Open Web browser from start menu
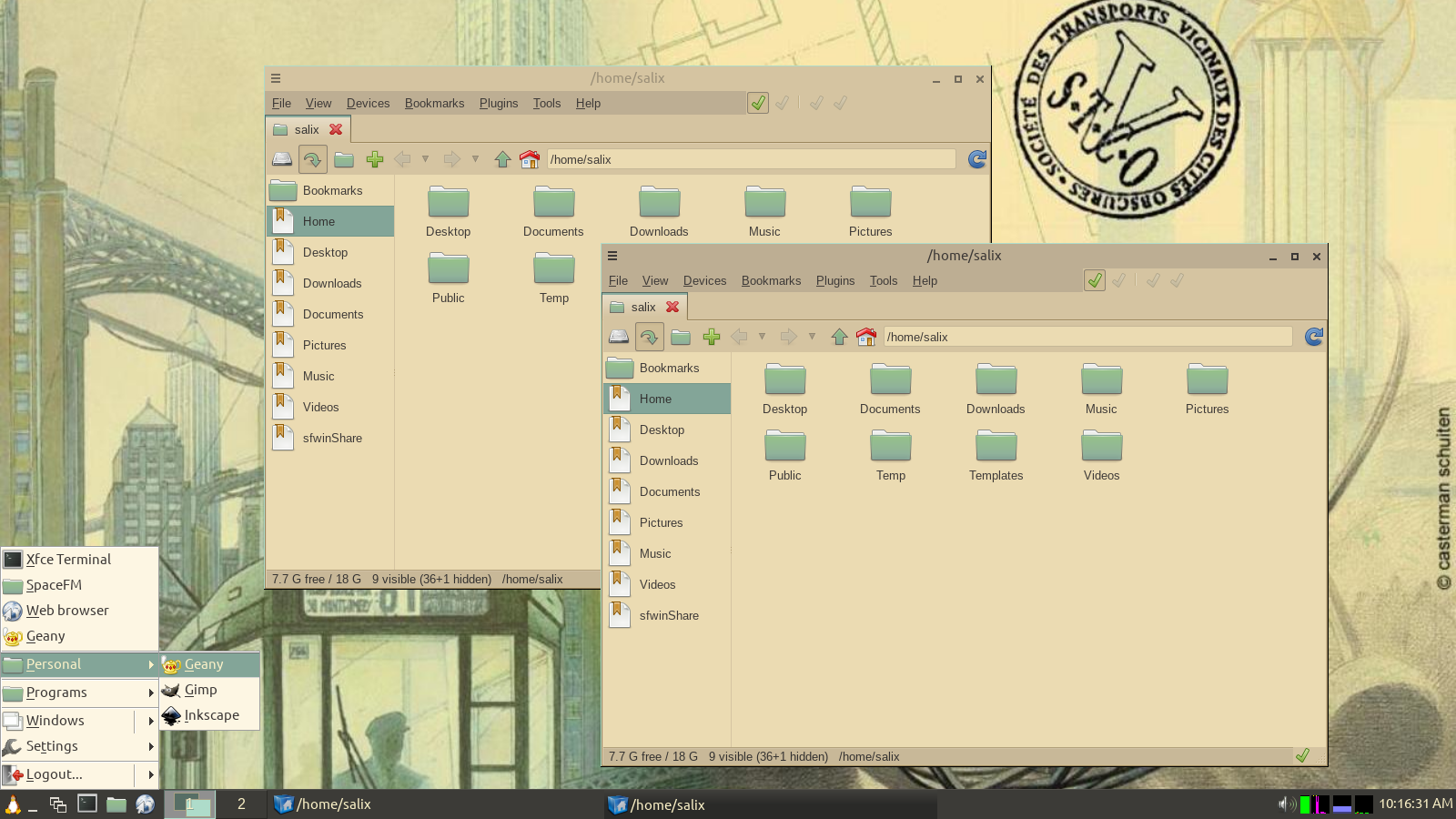 coord(79,611)
